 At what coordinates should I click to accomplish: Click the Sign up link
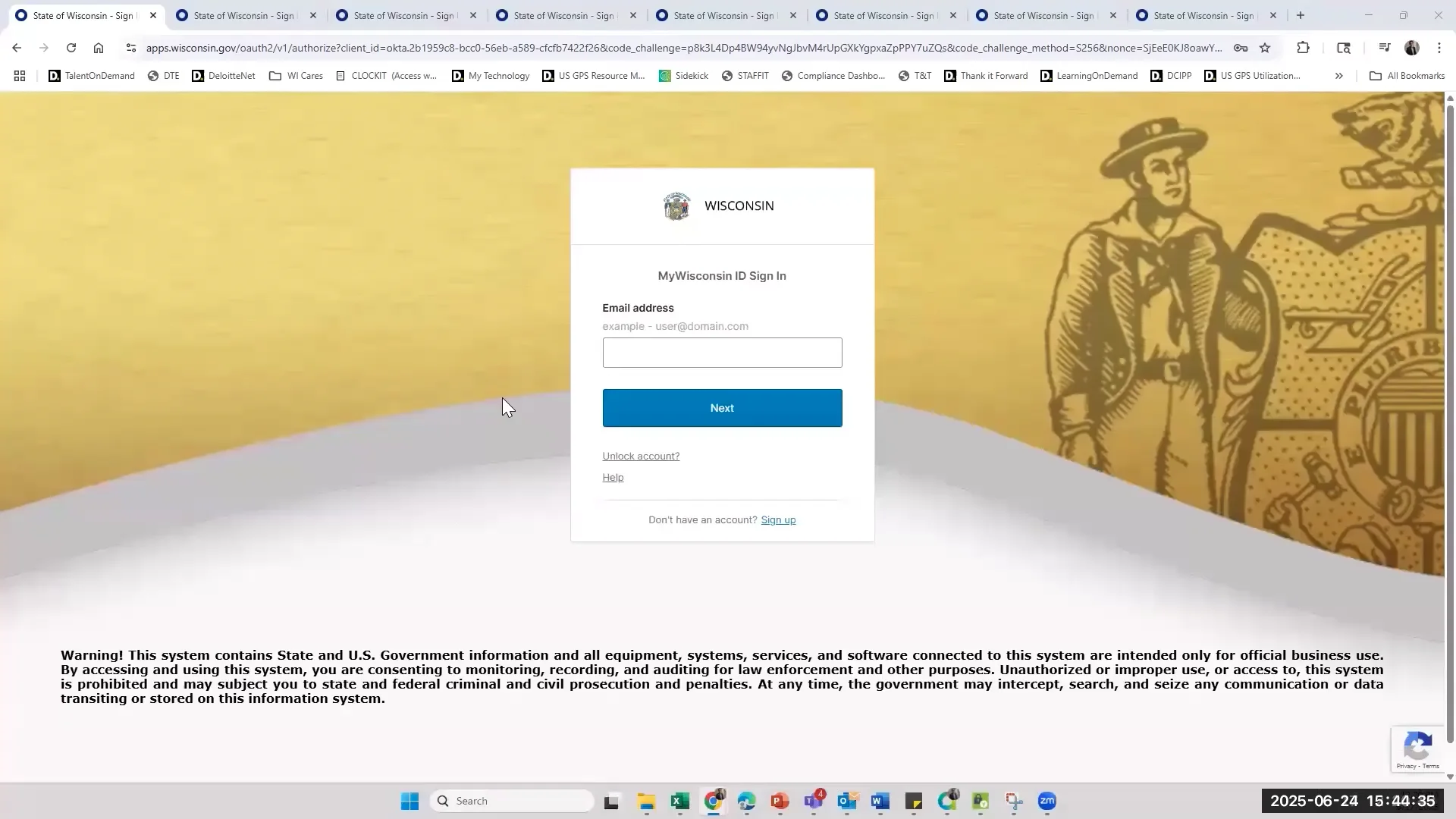pos(778,519)
